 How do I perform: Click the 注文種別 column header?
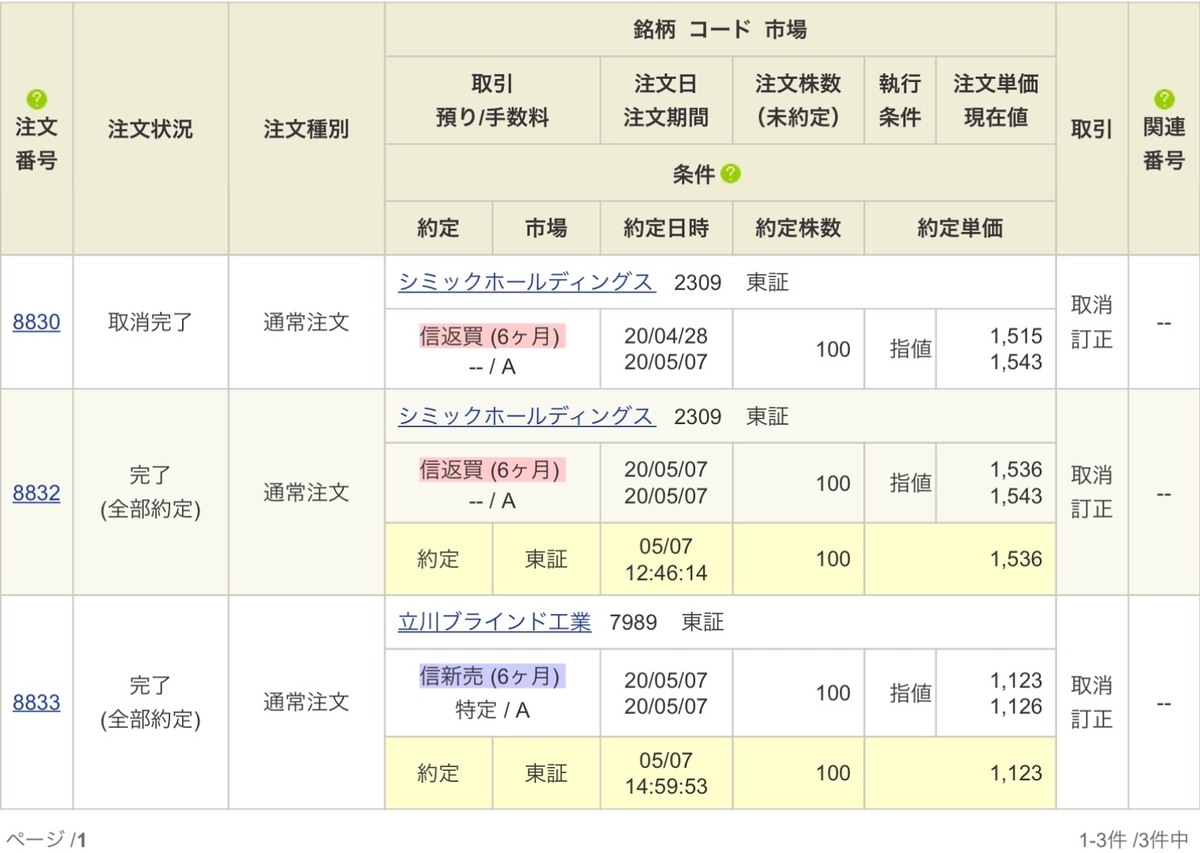click(307, 129)
